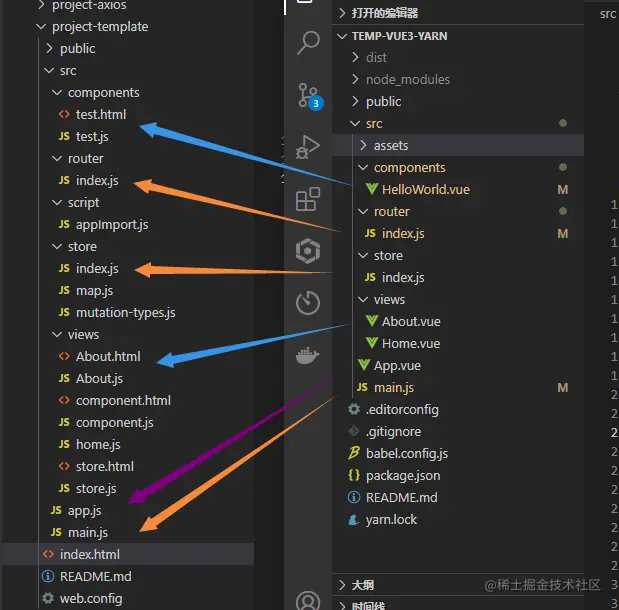The image size is (619, 610).
Task: Click the hexagon extension icon in the activity bar
Action: pos(308,251)
